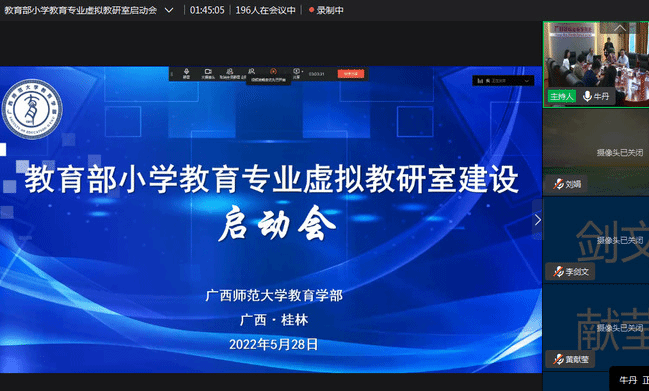This screenshot has width=649, height=391.
Task: Click 黄献莹's muted microphone icon
Action: pyautogui.click(x=558, y=359)
